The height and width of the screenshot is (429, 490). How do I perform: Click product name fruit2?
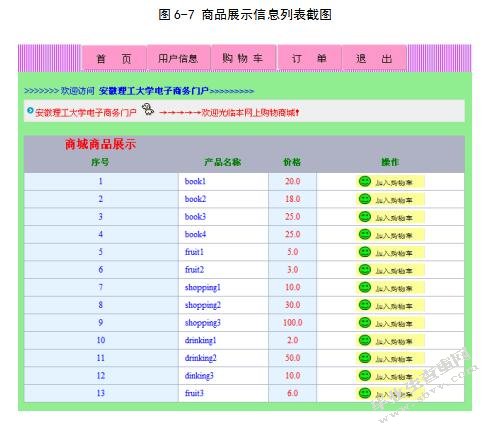pyautogui.click(x=194, y=270)
